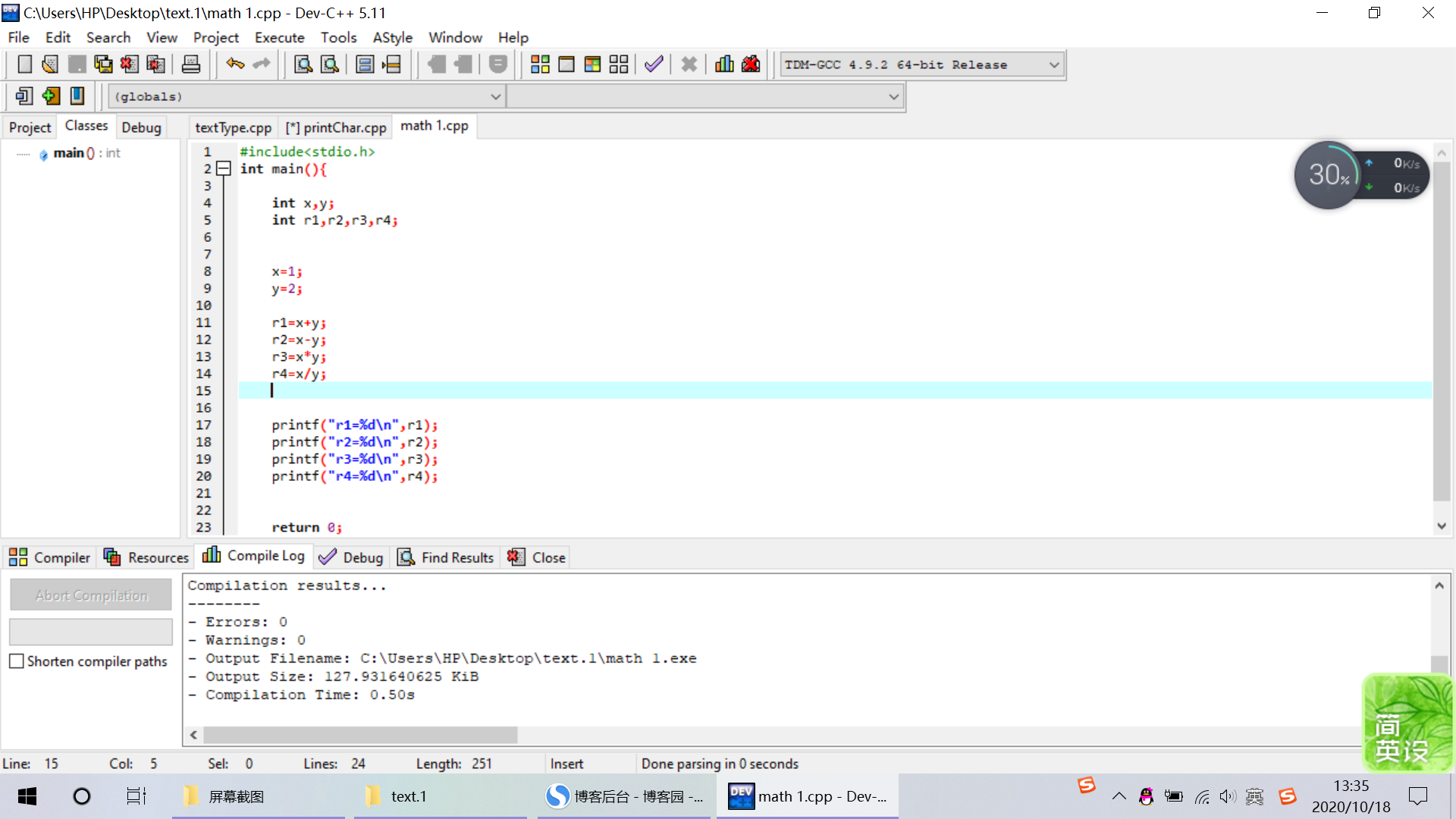
Task: Click the Find magnifier toolbar icon
Action: (303, 64)
